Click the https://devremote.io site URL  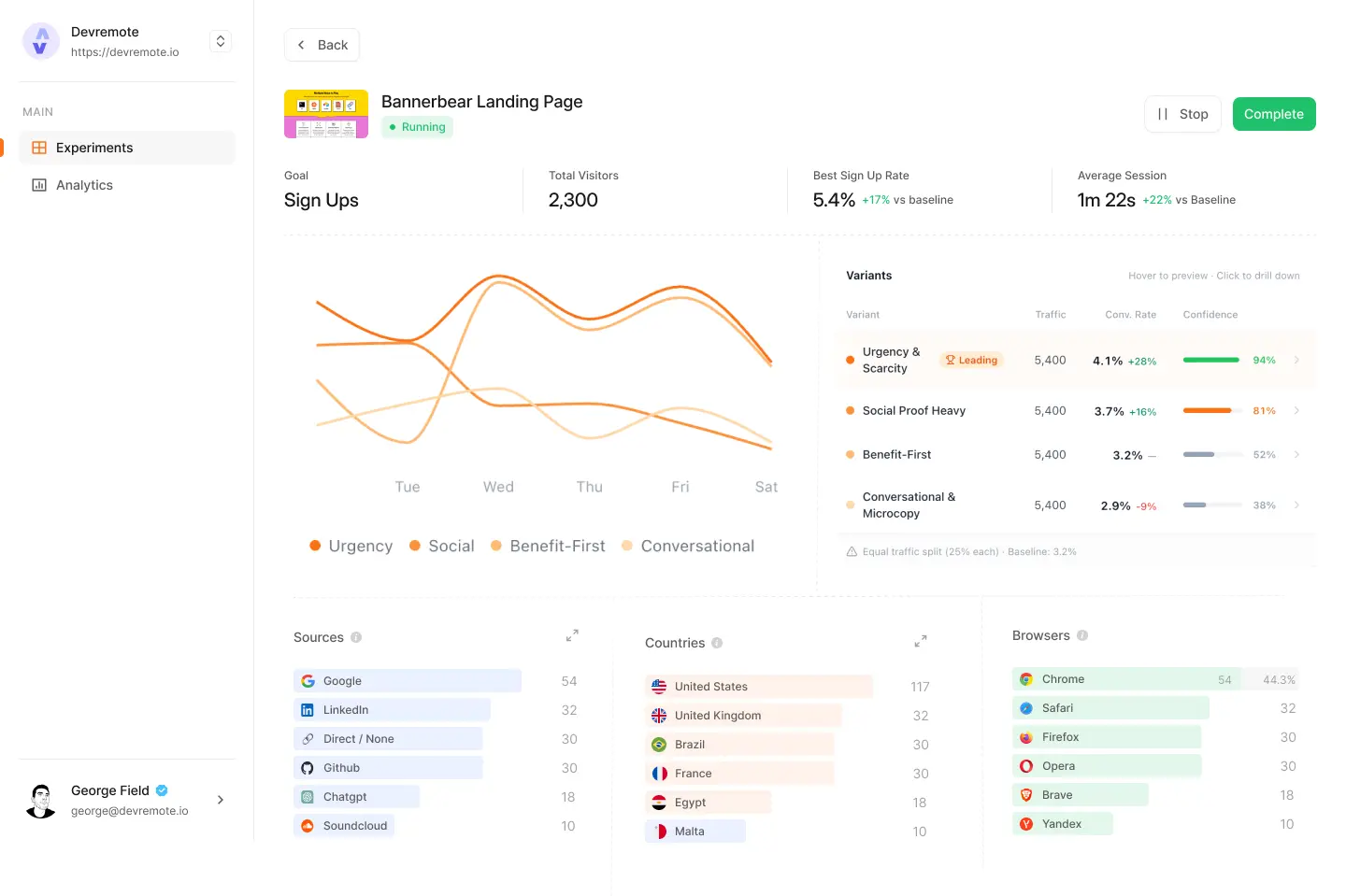[125, 52]
